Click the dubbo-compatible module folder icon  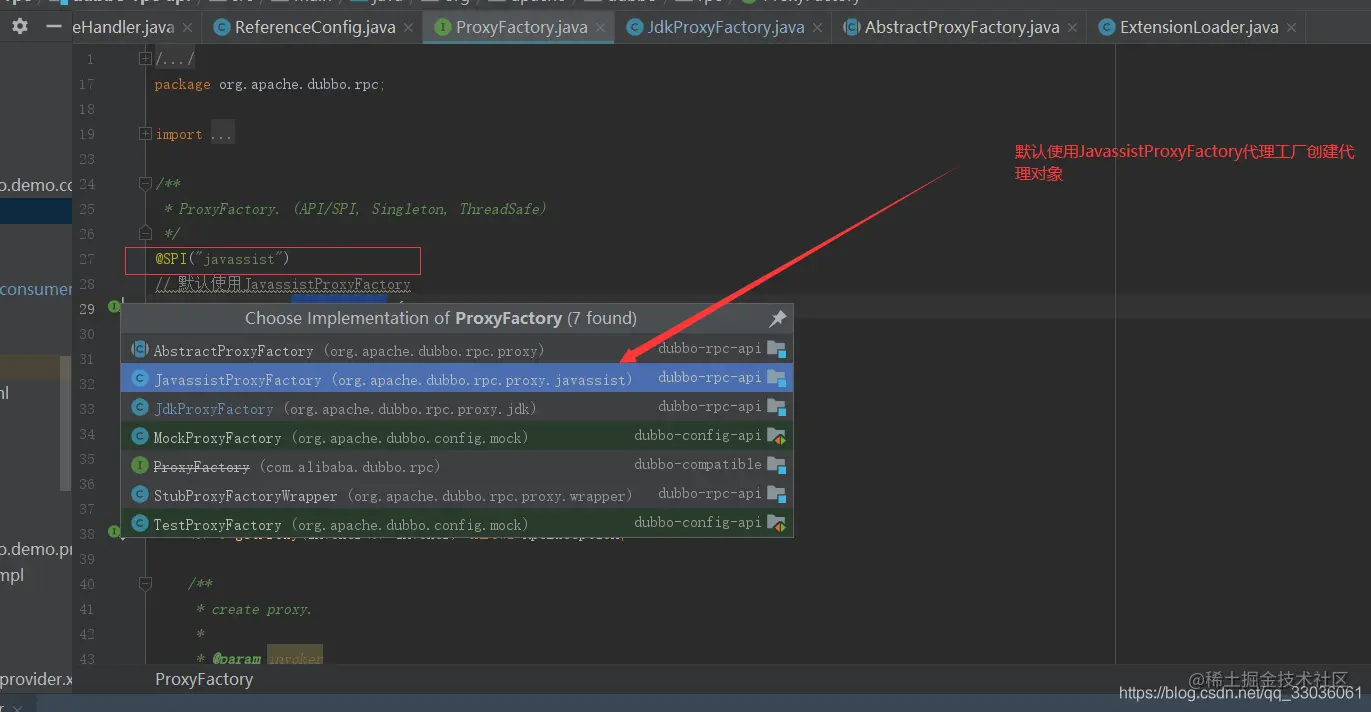click(776, 466)
